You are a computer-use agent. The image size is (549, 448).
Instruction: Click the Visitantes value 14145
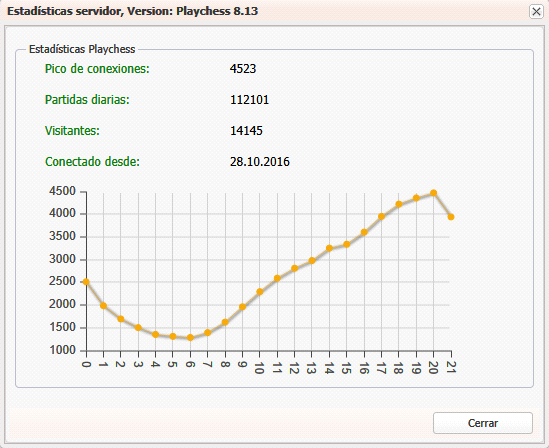pyautogui.click(x=246, y=131)
